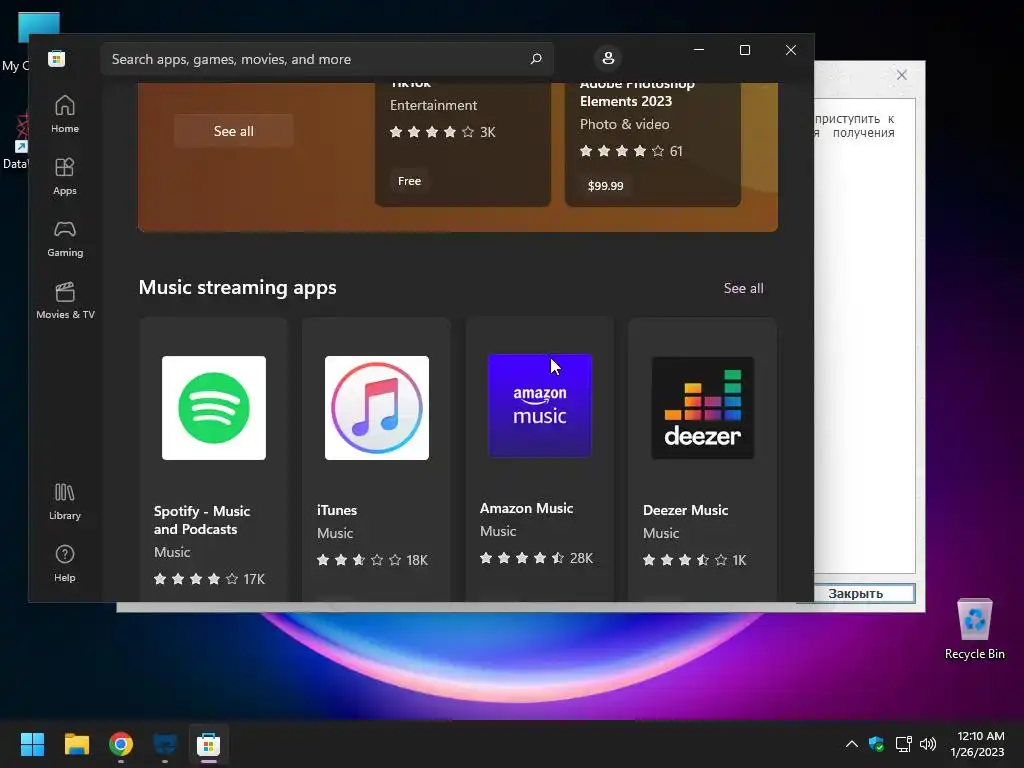Image resolution: width=1024 pixels, height=768 pixels.
Task: Click the iTunes app title
Action: tap(337, 510)
